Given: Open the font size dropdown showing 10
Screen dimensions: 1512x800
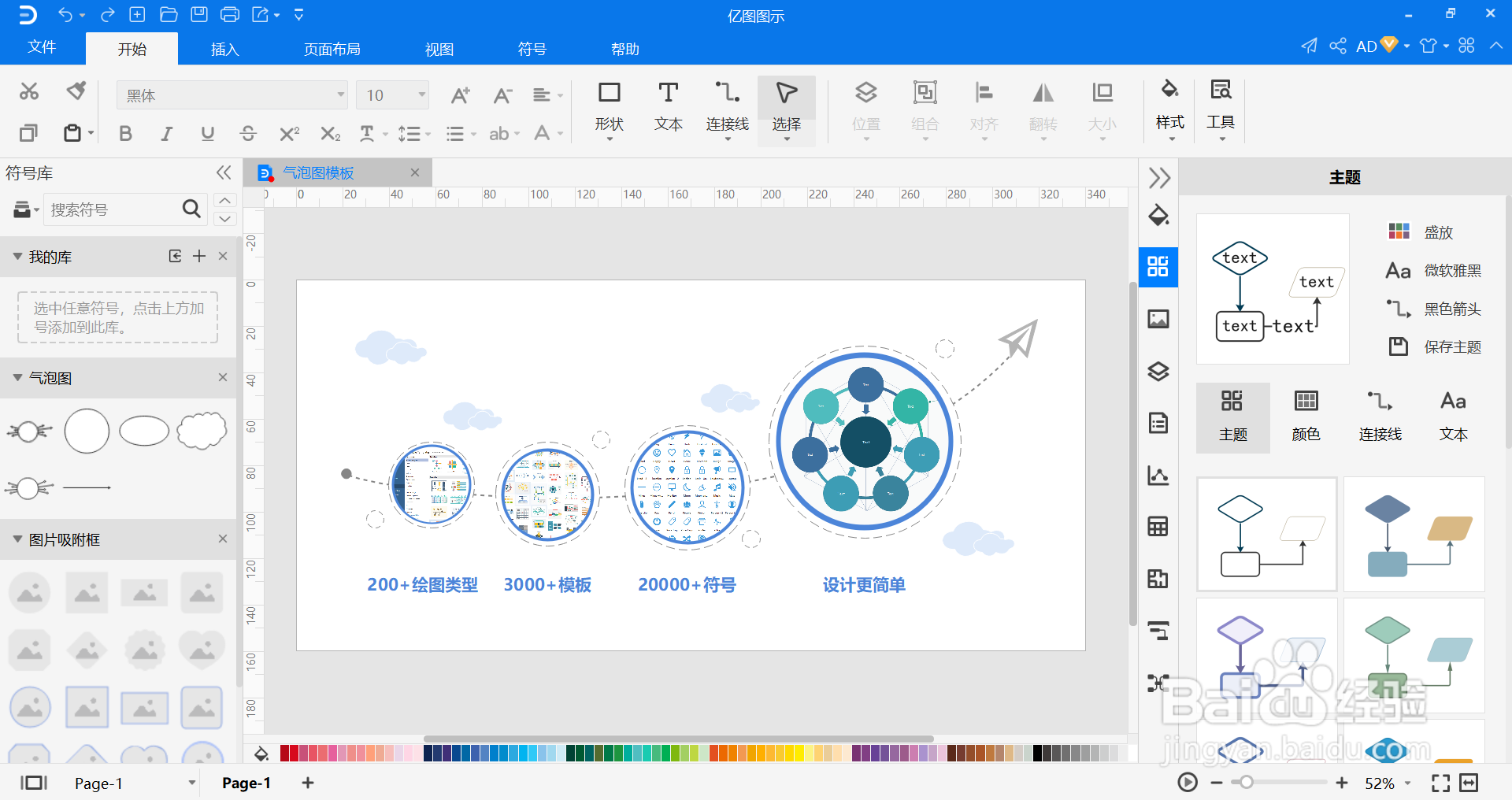Looking at the screenshot, I should [x=392, y=95].
